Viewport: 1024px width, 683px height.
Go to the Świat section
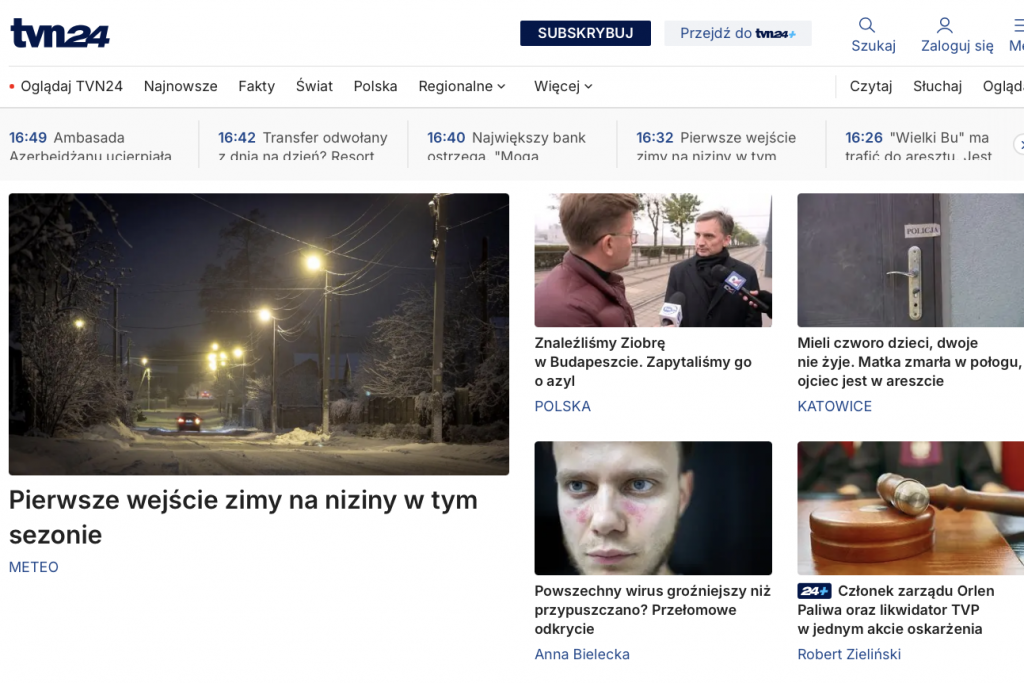click(x=314, y=86)
